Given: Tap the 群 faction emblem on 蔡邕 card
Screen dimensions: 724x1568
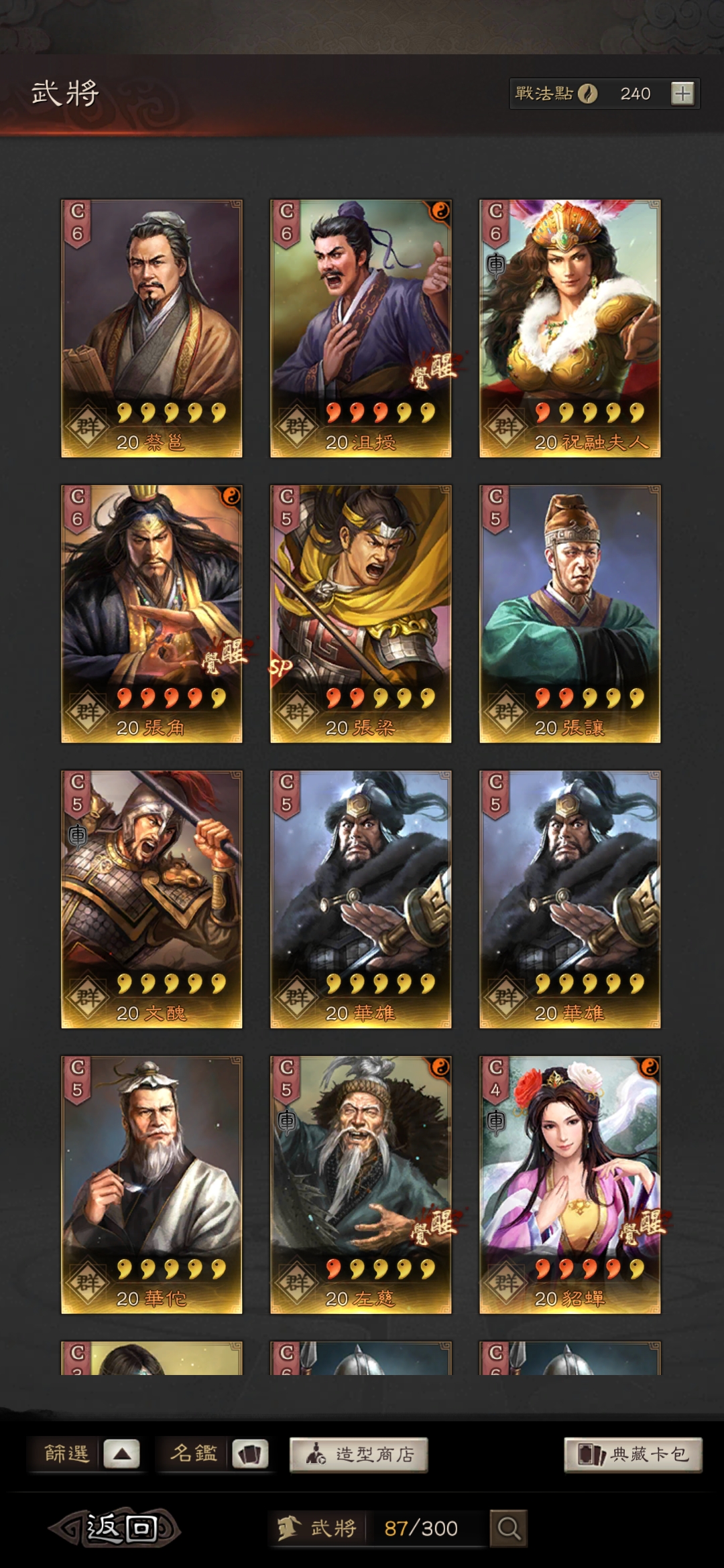Looking at the screenshot, I should click(x=88, y=427).
